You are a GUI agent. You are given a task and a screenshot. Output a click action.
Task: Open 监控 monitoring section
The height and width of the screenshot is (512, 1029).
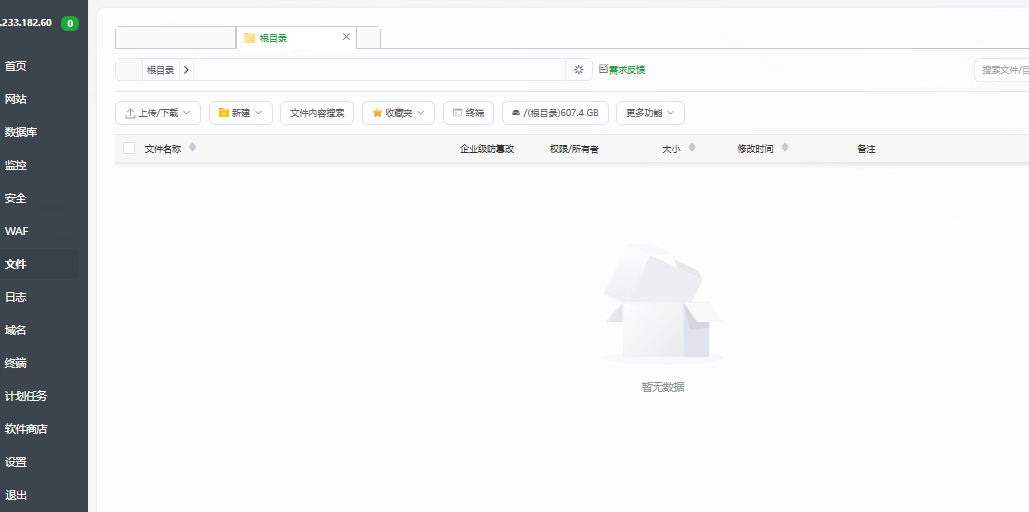16,165
